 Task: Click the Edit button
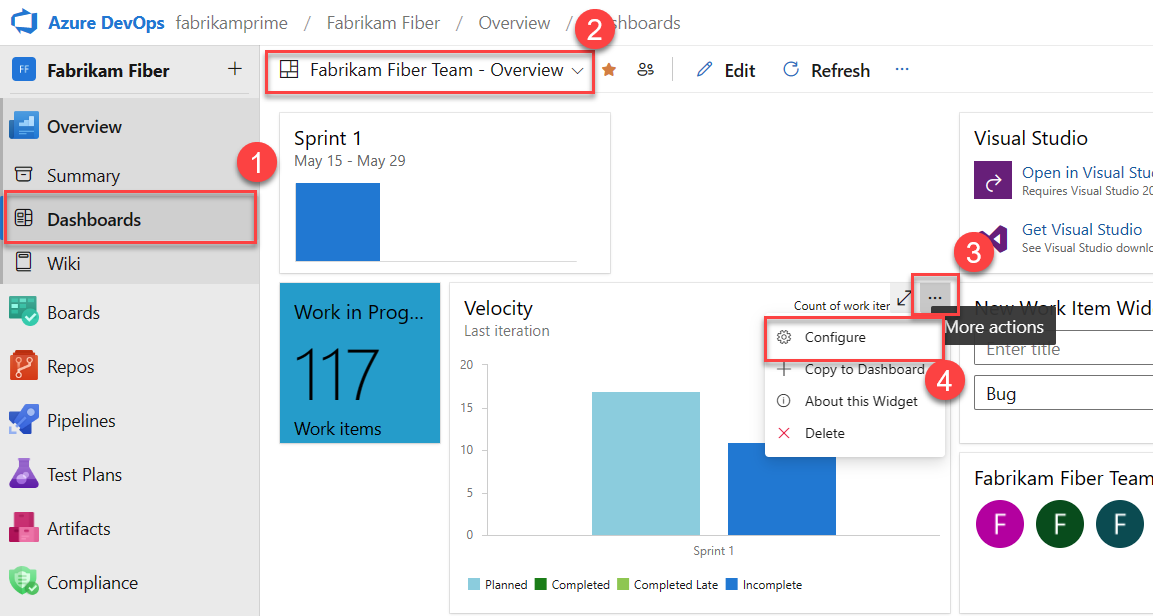pyautogui.click(x=725, y=70)
